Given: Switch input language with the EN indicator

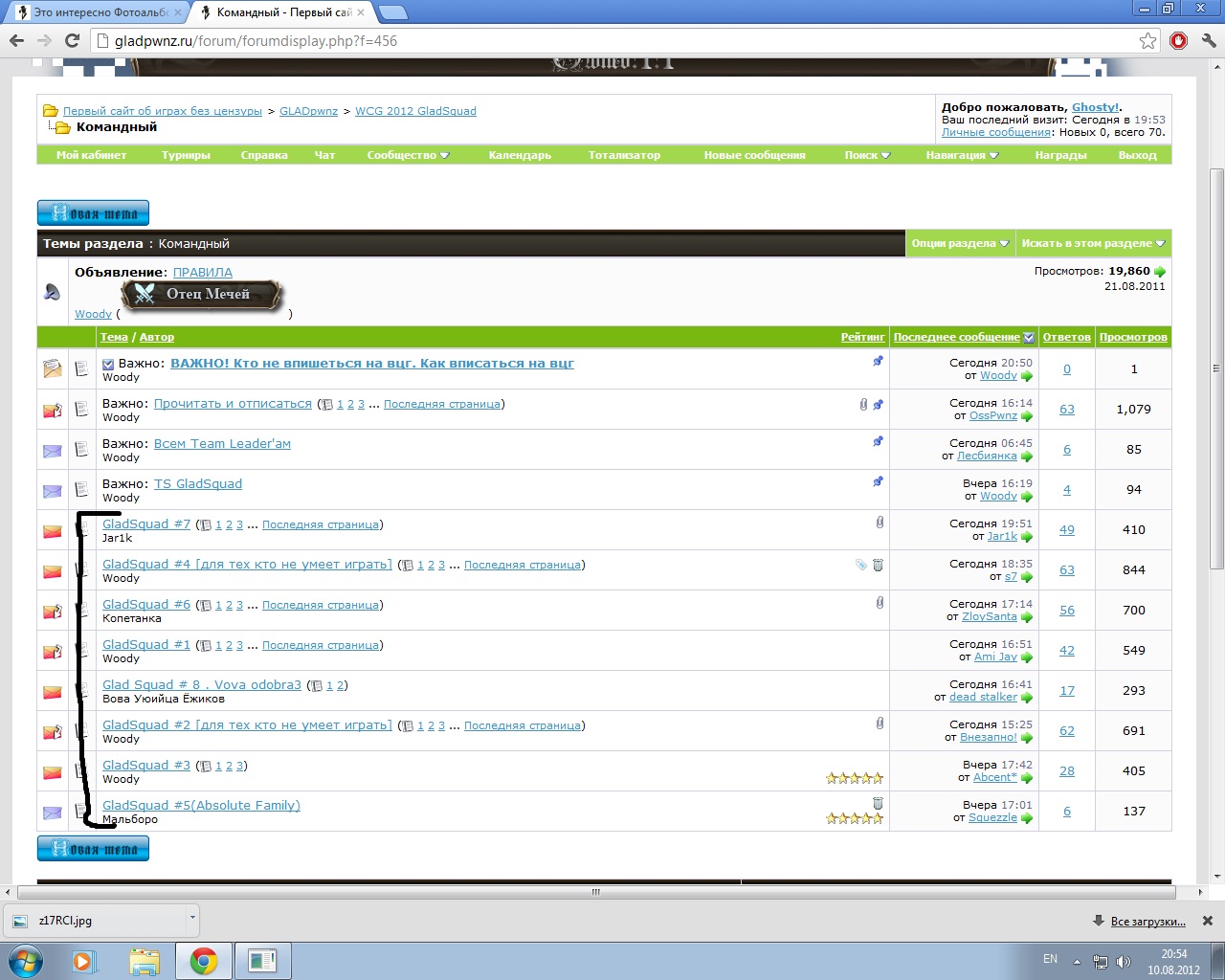Looking at the screenshot, I should [1050, 959].
